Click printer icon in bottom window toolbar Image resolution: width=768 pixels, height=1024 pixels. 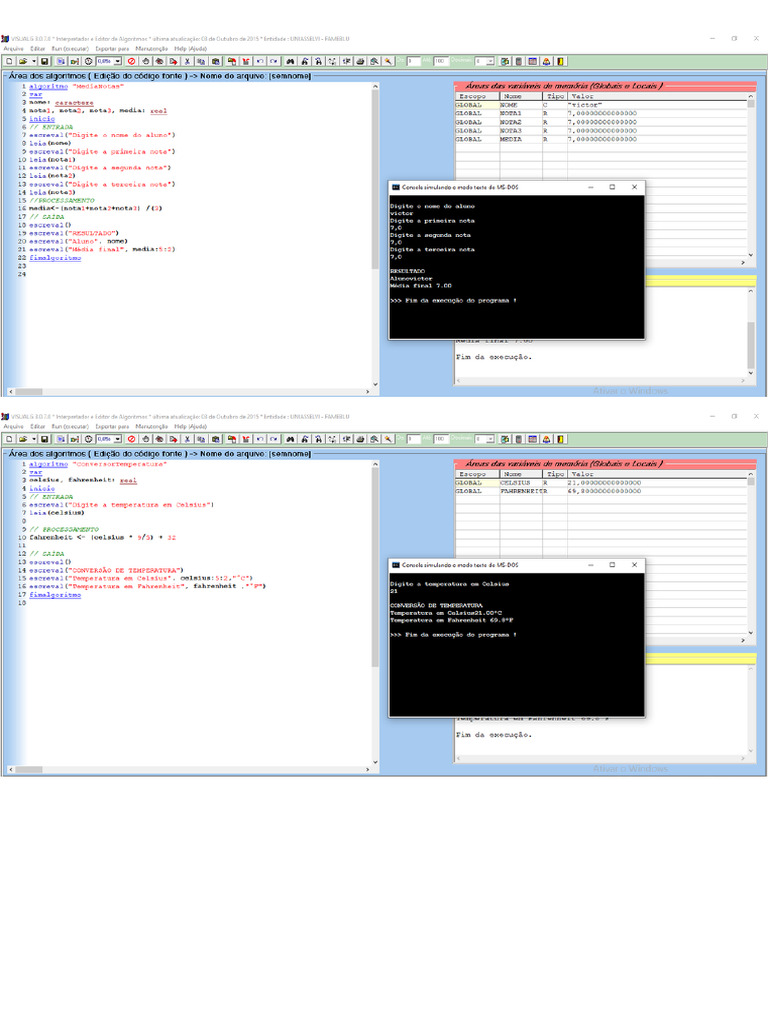(360, 439)
